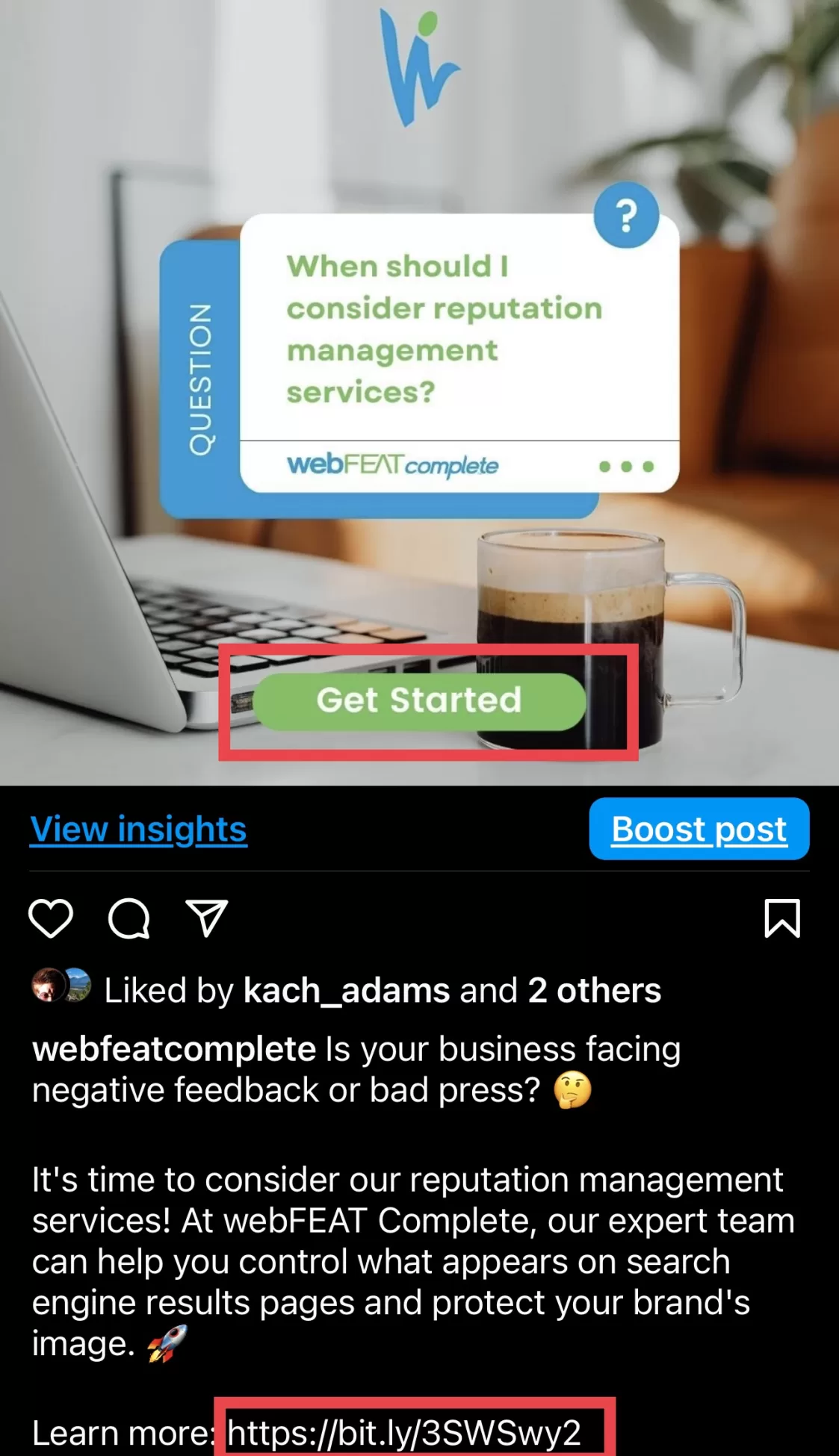Tap the webFEAT complete brand text
Image resolution: width=839 pixels, height=1456 pixels.
pyautogui.click(x=392, y=465)
